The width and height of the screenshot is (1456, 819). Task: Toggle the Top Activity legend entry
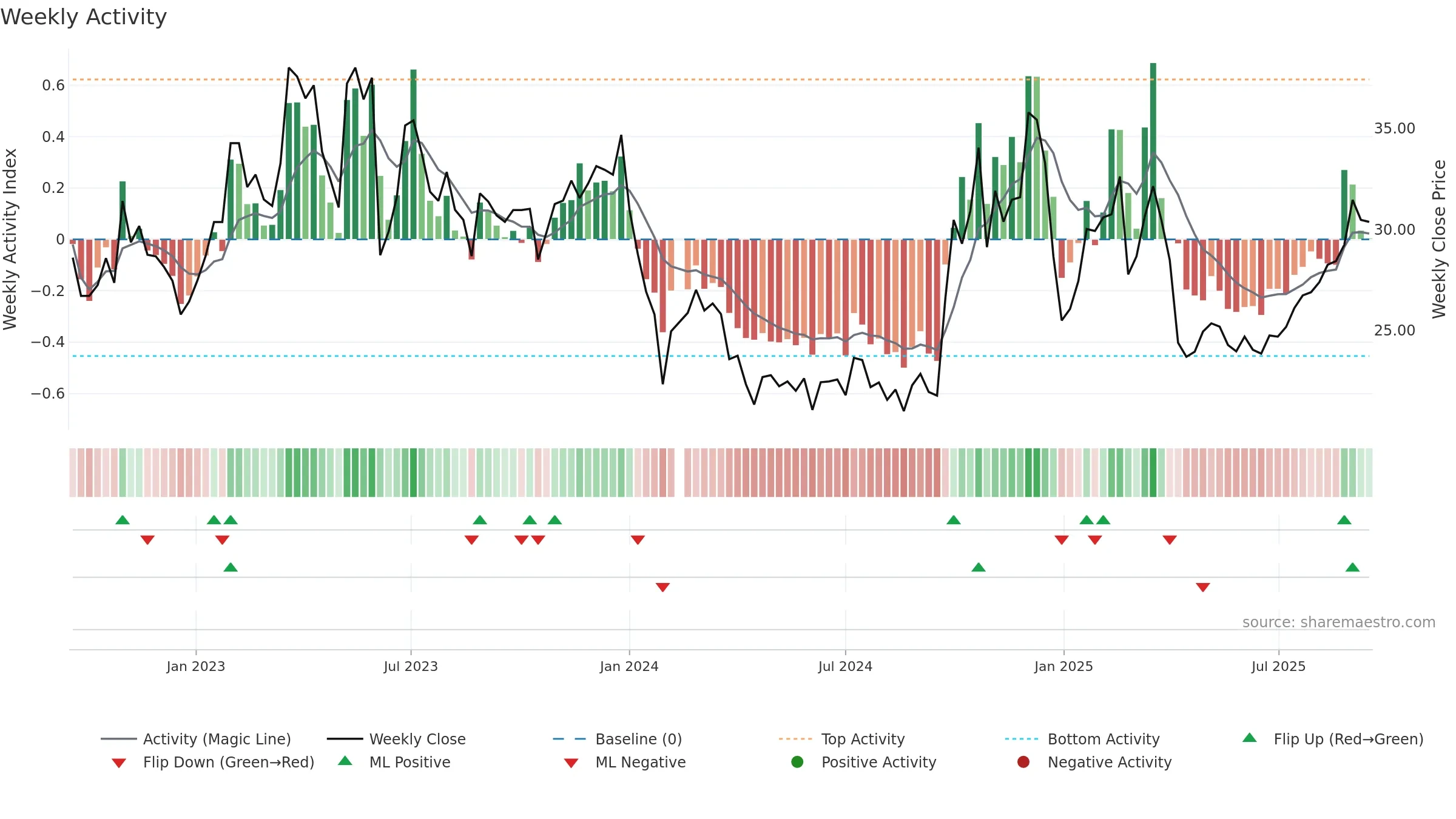[841, 739]
